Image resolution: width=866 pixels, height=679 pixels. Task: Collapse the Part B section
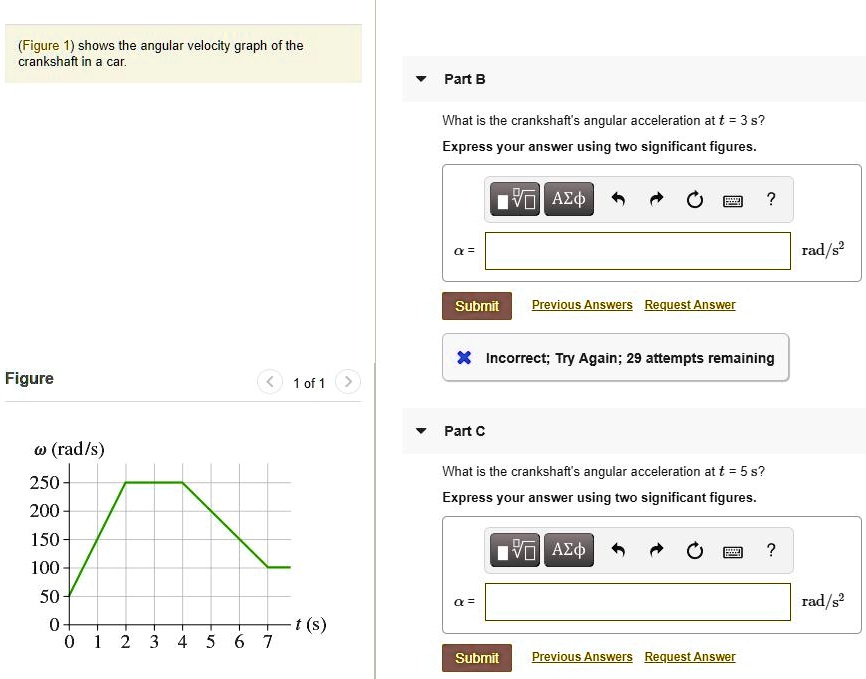[421, 79]
